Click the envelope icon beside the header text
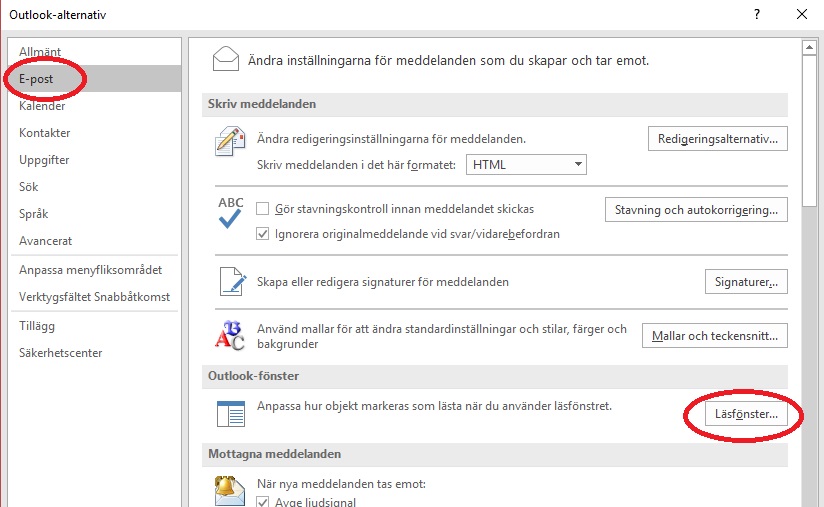This screenshot has height=507, width=824. tap(225, 61)
